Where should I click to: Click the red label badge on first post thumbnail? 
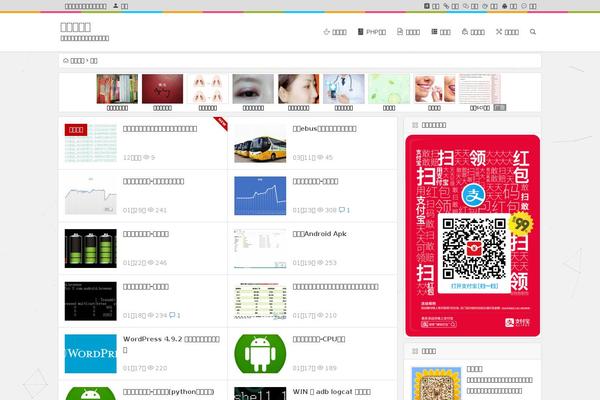76,130
